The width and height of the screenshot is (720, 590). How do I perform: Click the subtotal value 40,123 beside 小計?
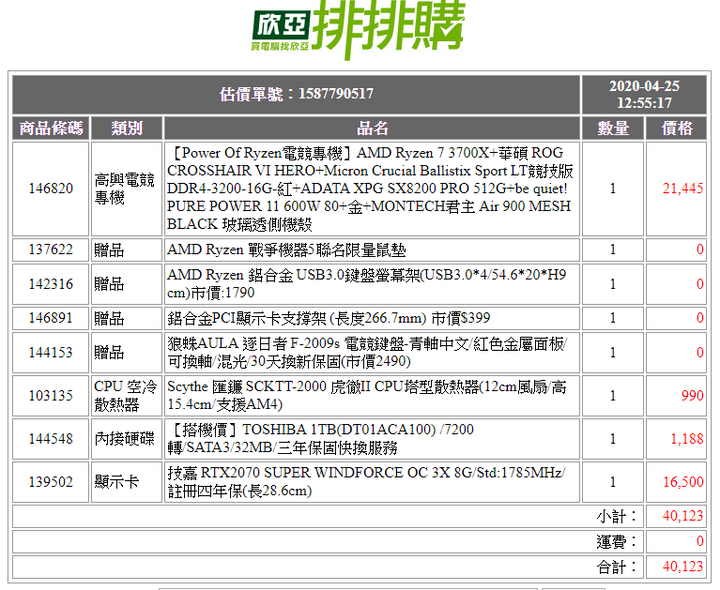click(682, 517)
